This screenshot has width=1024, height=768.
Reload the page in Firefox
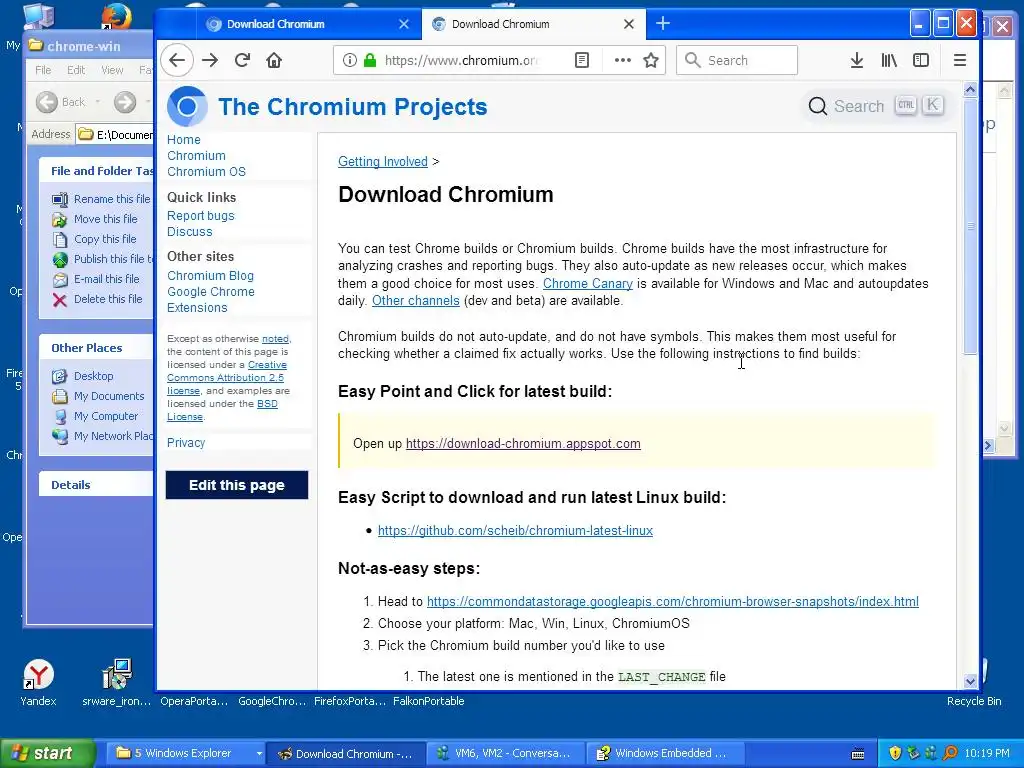(242, 60)
